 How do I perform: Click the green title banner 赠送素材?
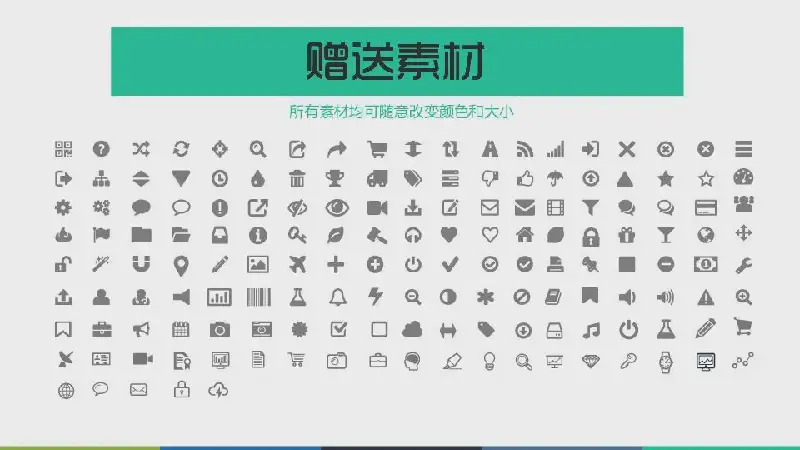pyautogui.click(x=397, y=61)
